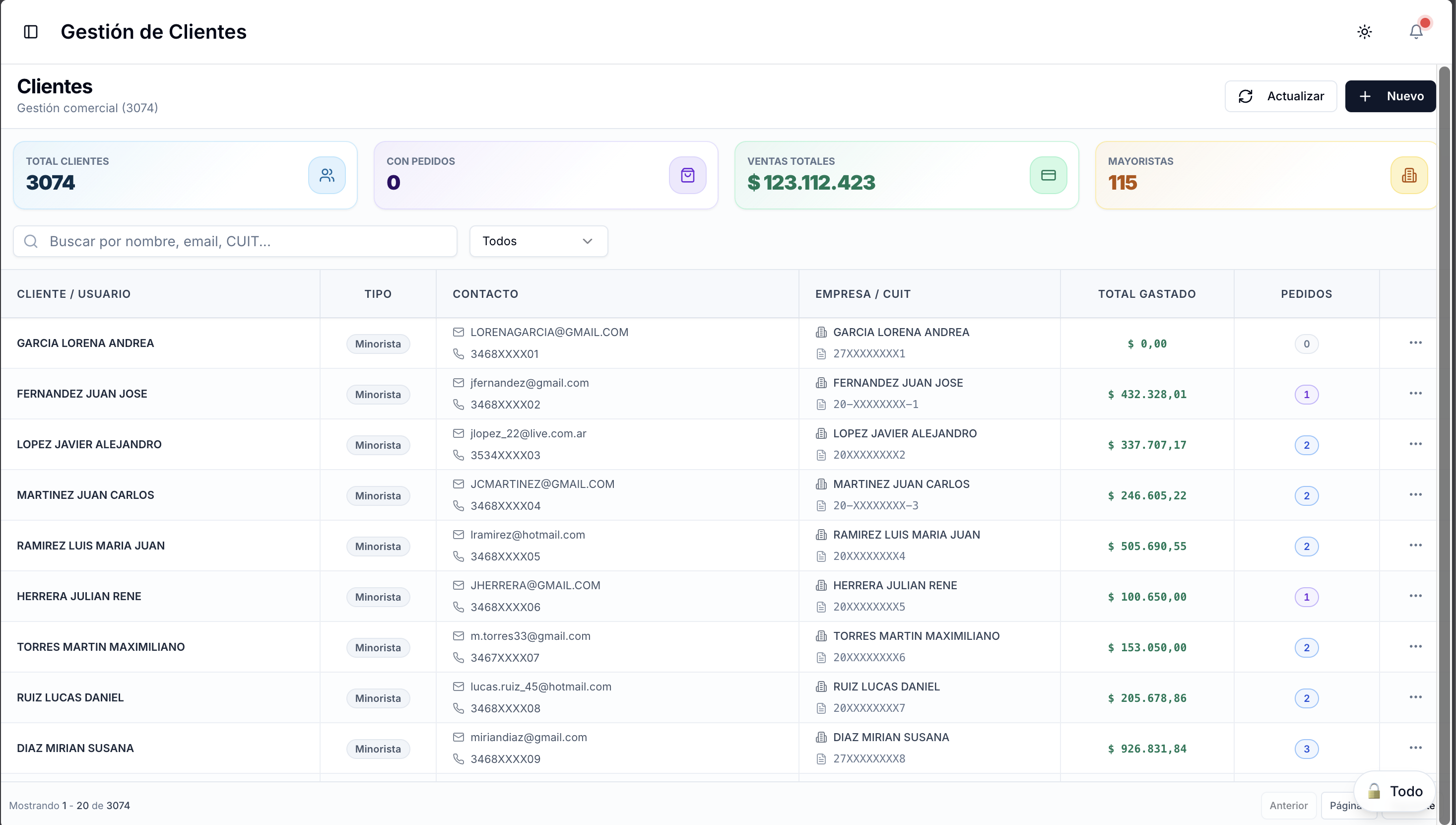Open the row menu for GARCIA LORENA ANDREA
1456x825 pixels.
(x=1415, y=343)
